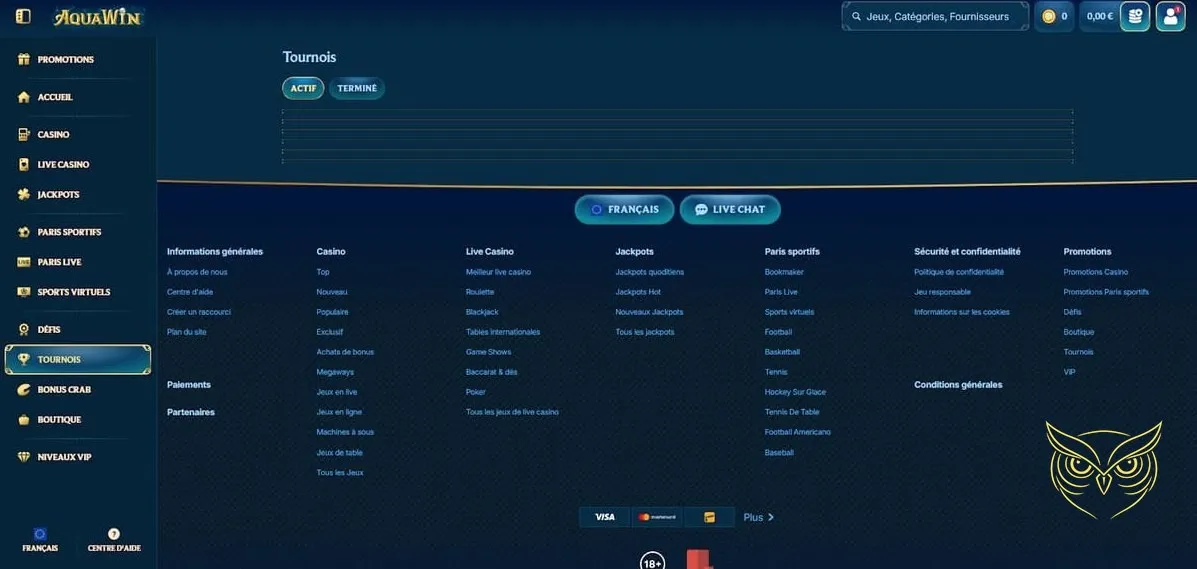Open the user profile icon
Screen dimensions: 1197x569
click(x=1170, y=16)
